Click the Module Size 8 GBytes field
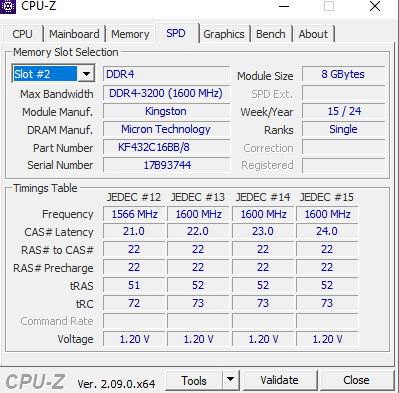Viewport: 399px width, 393px height. tap(344, 74)
